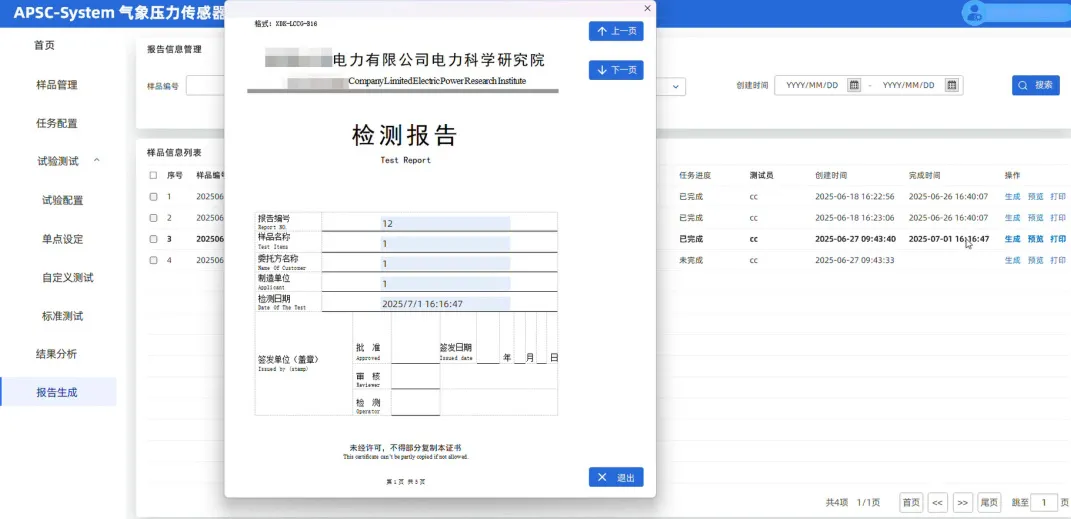This screenshot has height=519, width=1071.
Task: Select 自定义测试 submenu item
Action: click(68, 278)
